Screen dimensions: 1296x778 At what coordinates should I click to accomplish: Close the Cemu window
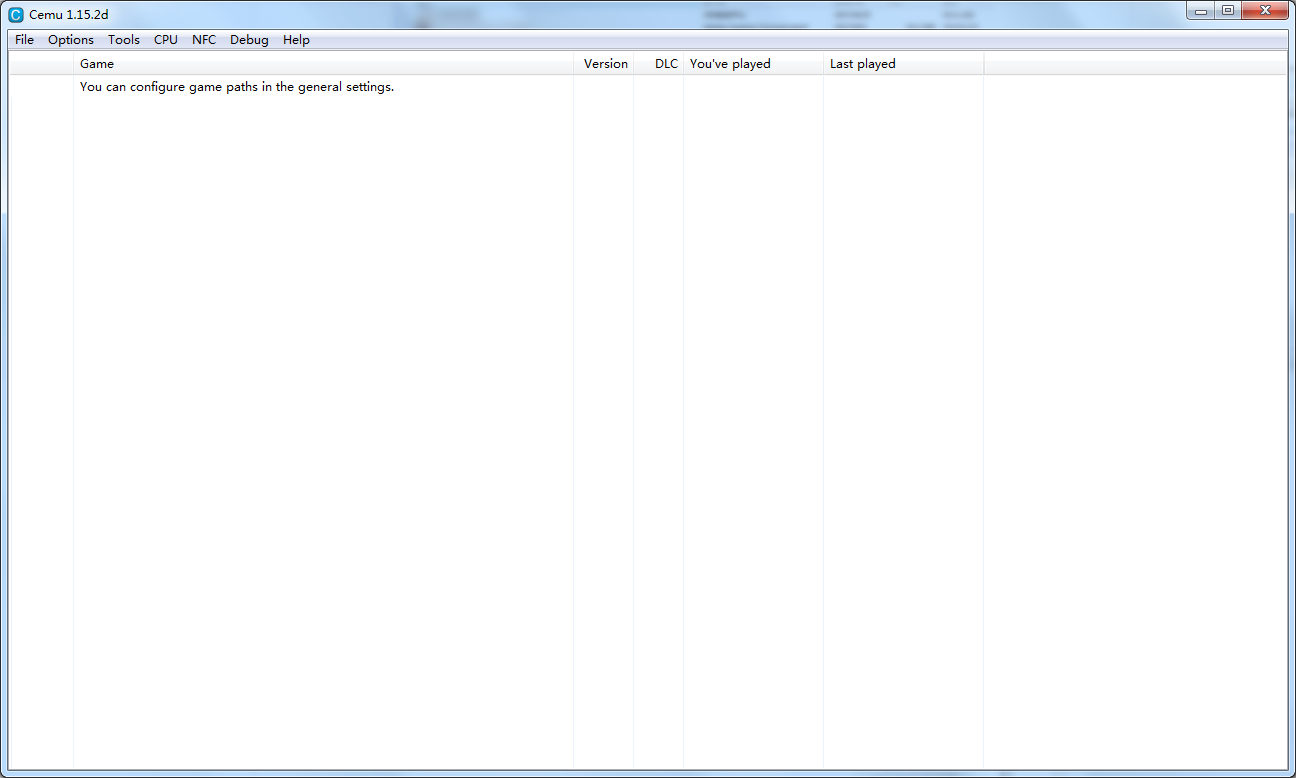click(1265, 11)
